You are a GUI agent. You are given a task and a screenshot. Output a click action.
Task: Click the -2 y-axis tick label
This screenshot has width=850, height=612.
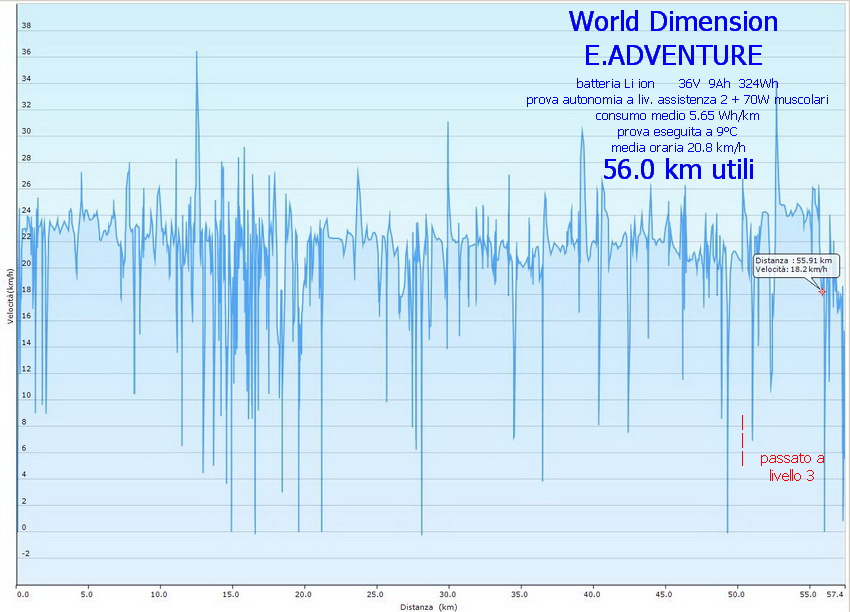pos(25,553)
